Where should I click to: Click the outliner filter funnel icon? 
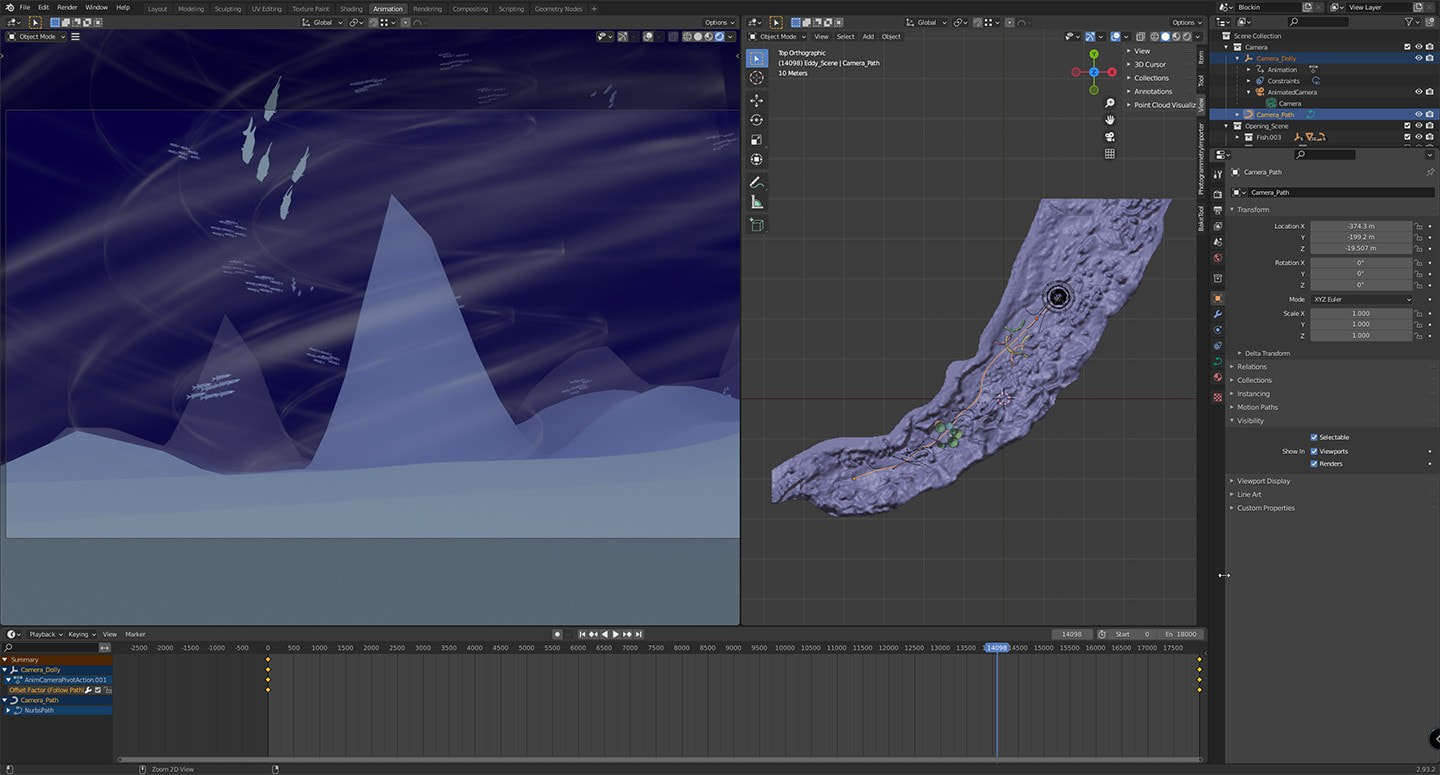(x=1408, y=21)
